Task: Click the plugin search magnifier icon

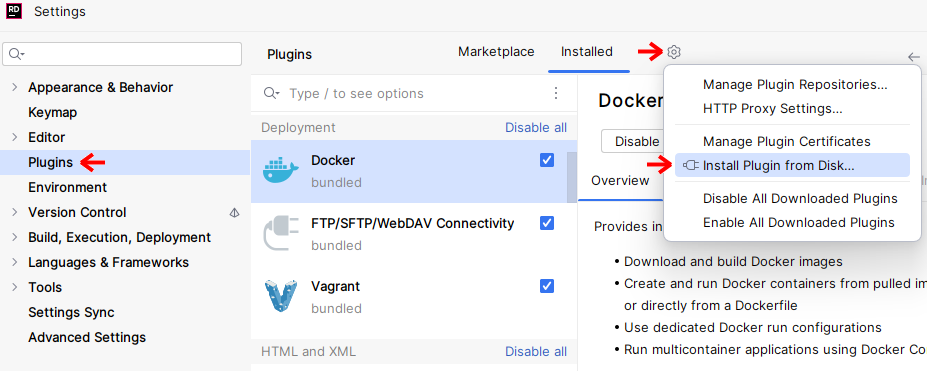Action: pyautogui.click(x=271, y=93)
